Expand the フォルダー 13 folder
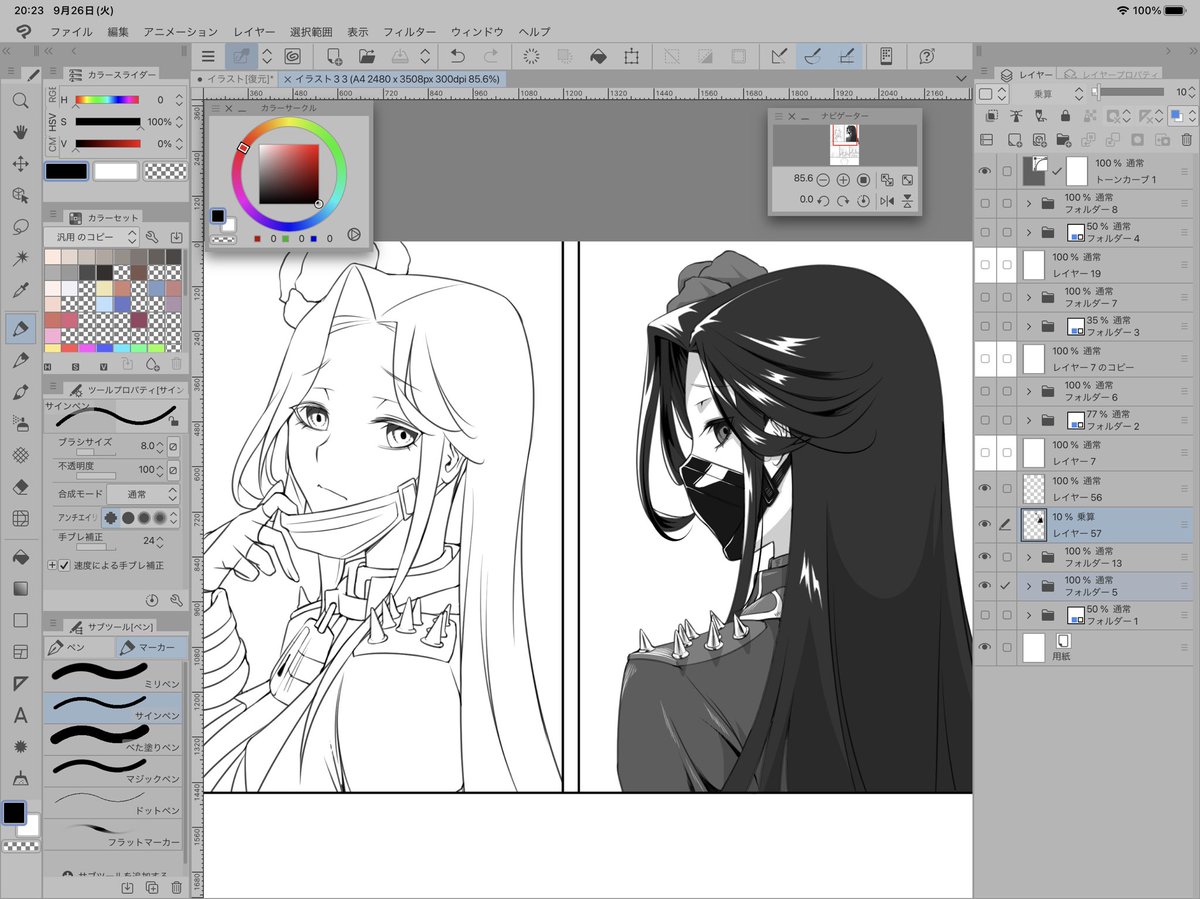The width and height of the screenshot is (1200, 899). [x=1028, y=557]
